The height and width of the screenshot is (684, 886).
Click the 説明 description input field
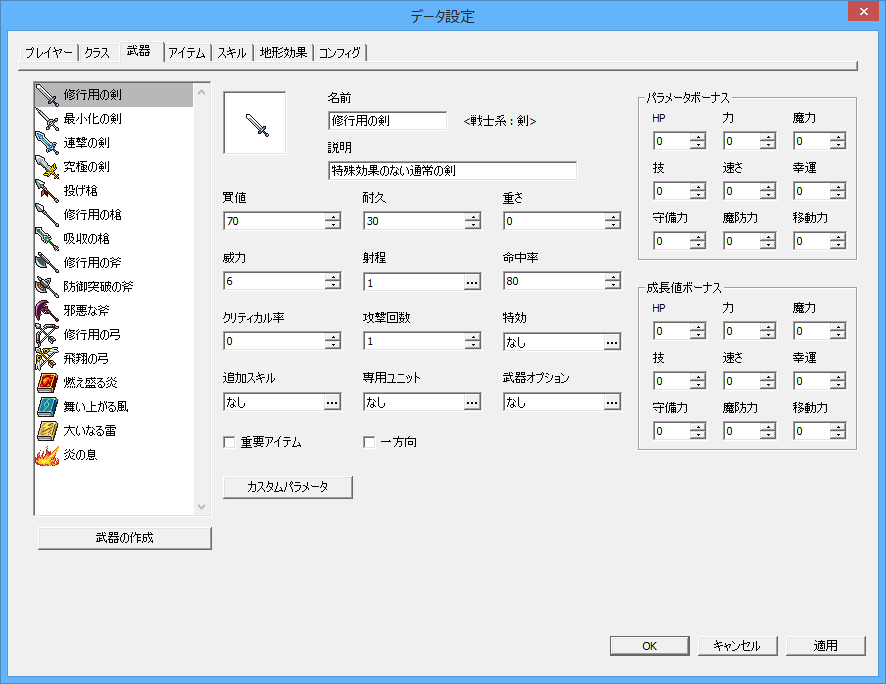pyautogui.click(x=452, y=171)
